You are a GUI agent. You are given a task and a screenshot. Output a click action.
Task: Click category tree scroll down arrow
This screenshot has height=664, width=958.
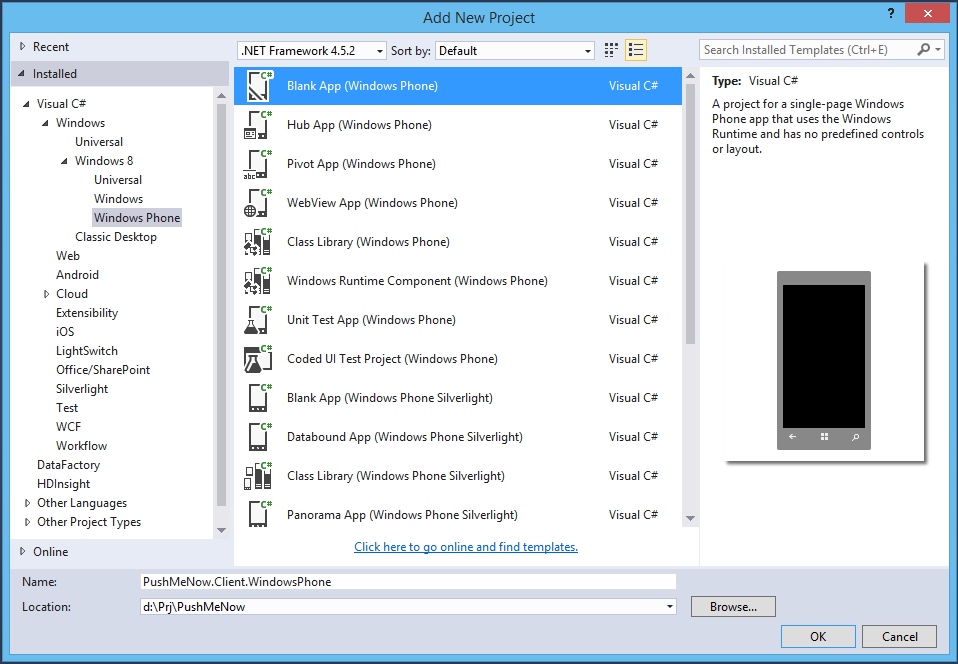[x=221, y=530]
